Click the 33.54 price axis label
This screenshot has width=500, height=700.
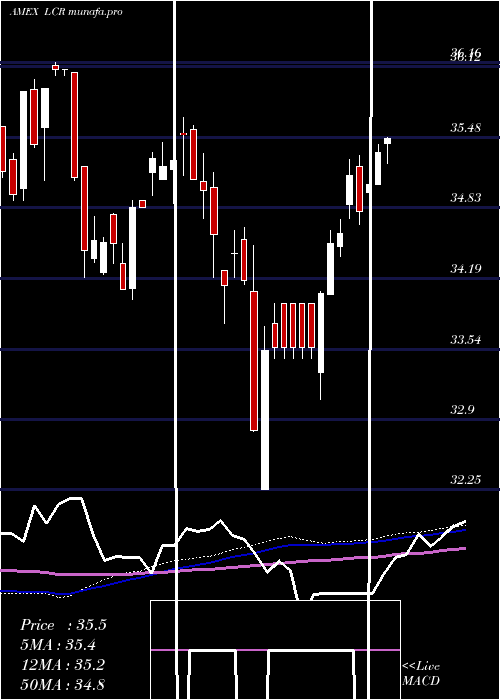point(465,340)
